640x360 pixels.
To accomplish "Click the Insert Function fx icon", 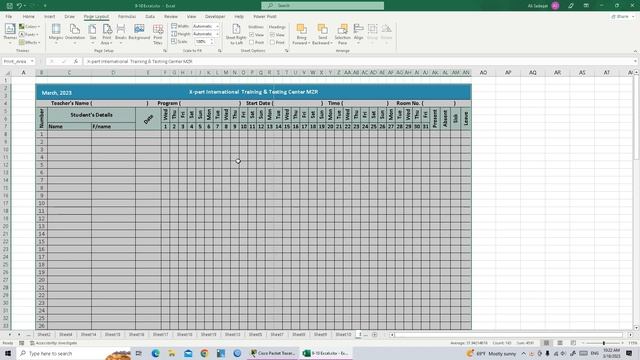I will point(76,61).
